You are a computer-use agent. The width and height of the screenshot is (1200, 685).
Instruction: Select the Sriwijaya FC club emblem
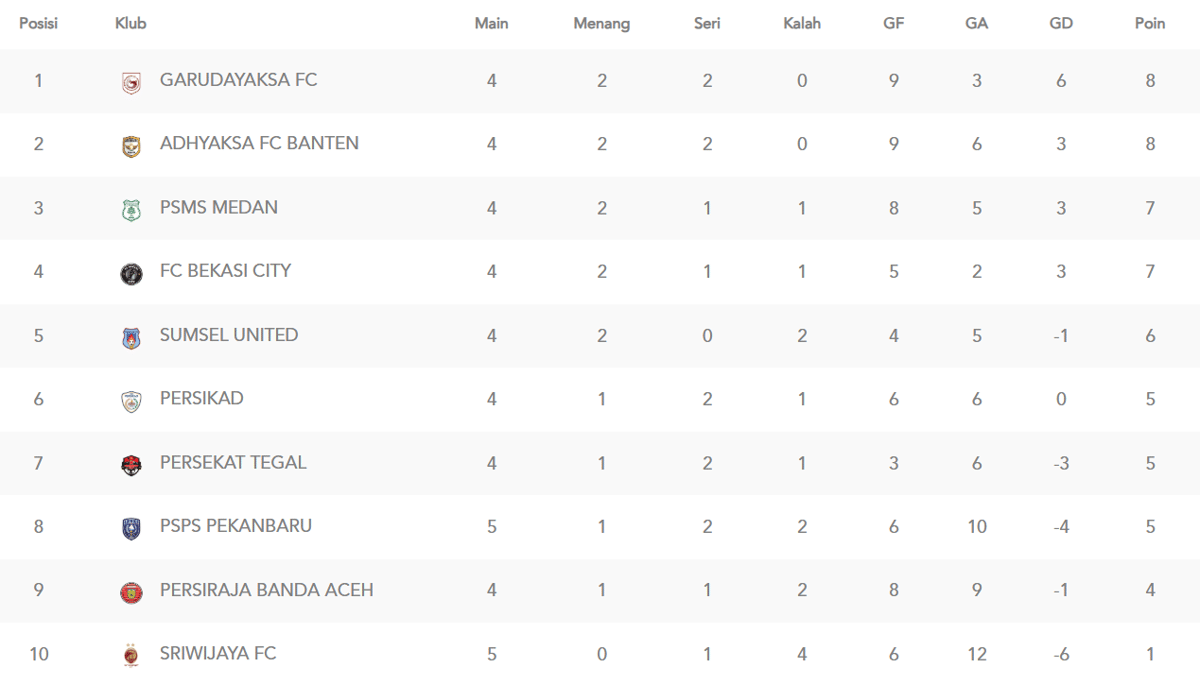point(131,656)
